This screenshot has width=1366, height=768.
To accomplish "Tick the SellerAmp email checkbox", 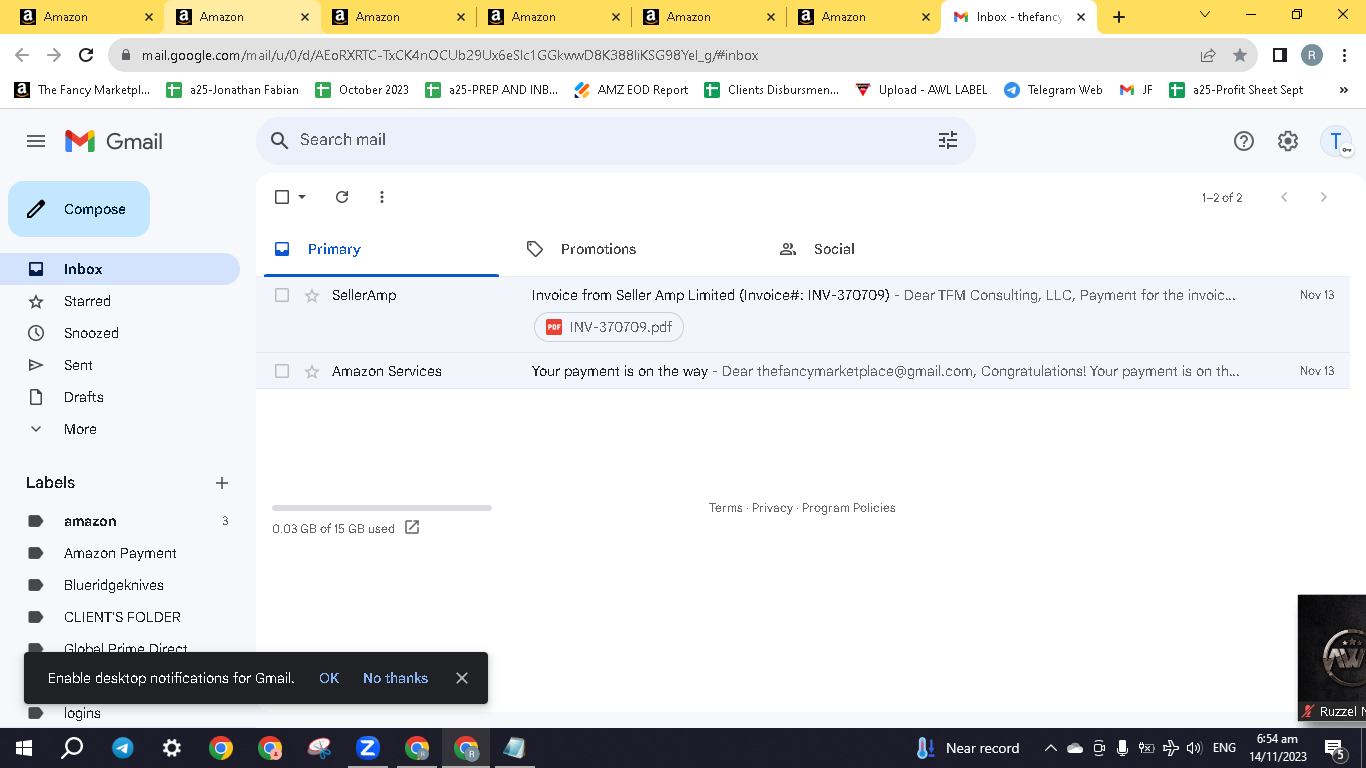I will [x=282, y=295].
